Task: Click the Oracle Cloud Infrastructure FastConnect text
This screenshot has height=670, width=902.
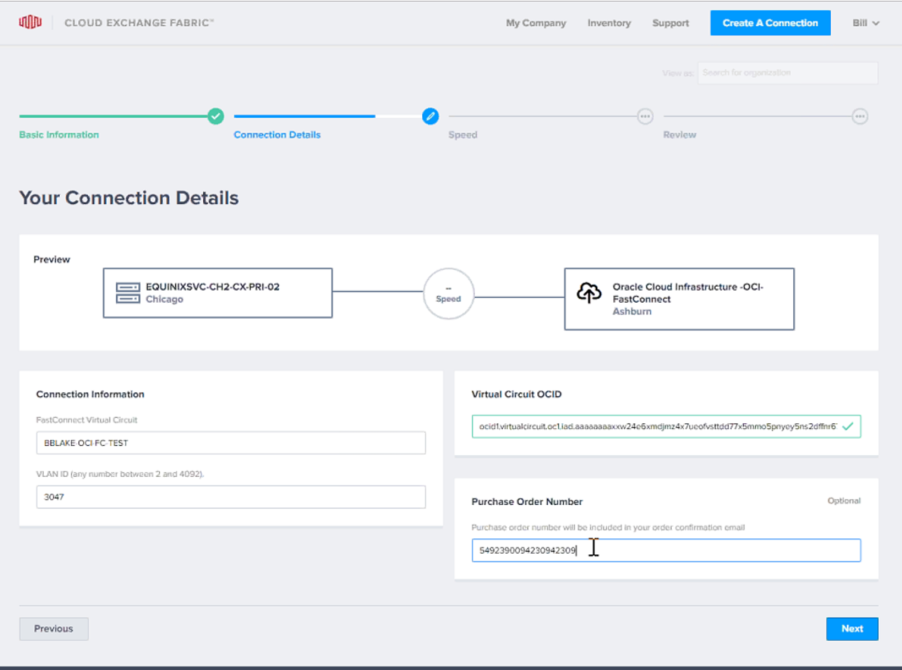Action: tap(687, 293)
